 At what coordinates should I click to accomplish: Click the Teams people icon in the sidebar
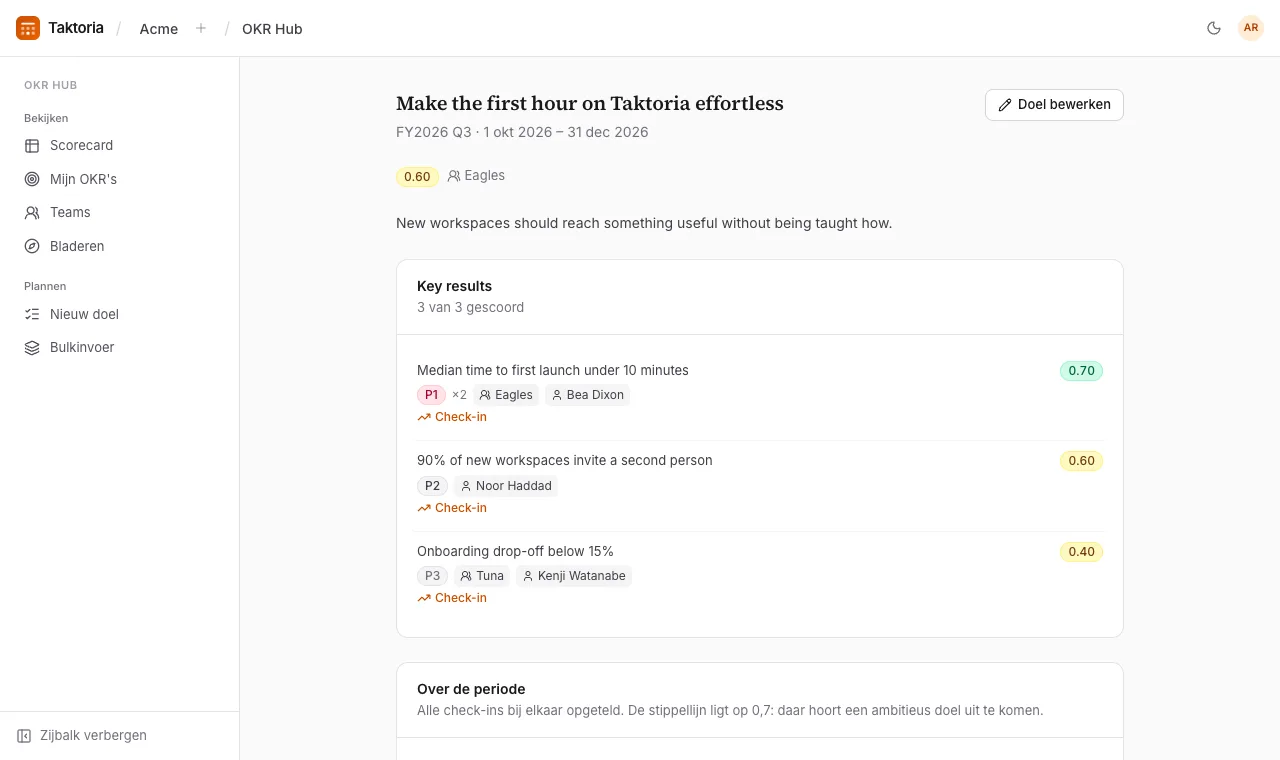click(32, 212)
